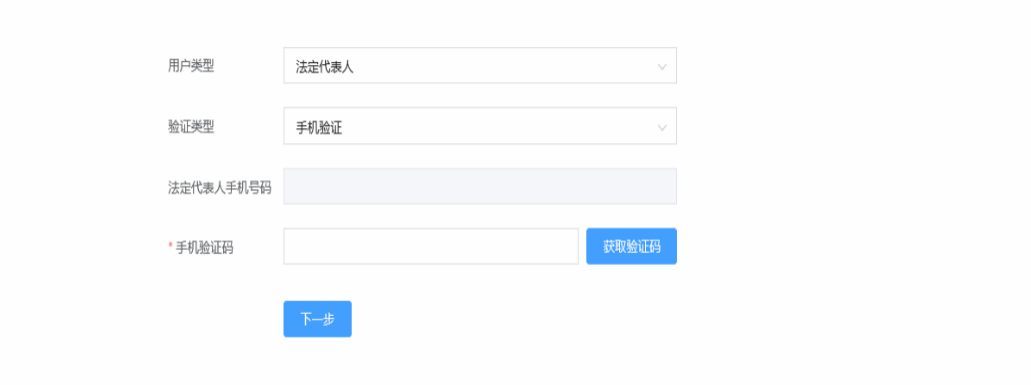Click the 验证类型 label
This screenshot has height=385, width=1031.
191,127
